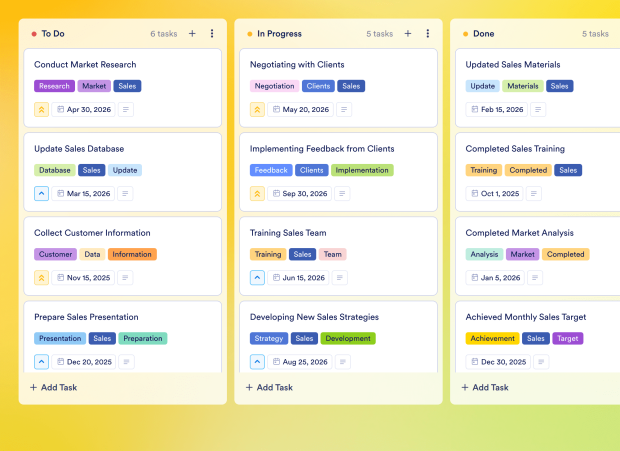Click Add Task in the Done column
The width and height of the screenshot is (620, 451).
pyautogui.click(x=486, y=387)
